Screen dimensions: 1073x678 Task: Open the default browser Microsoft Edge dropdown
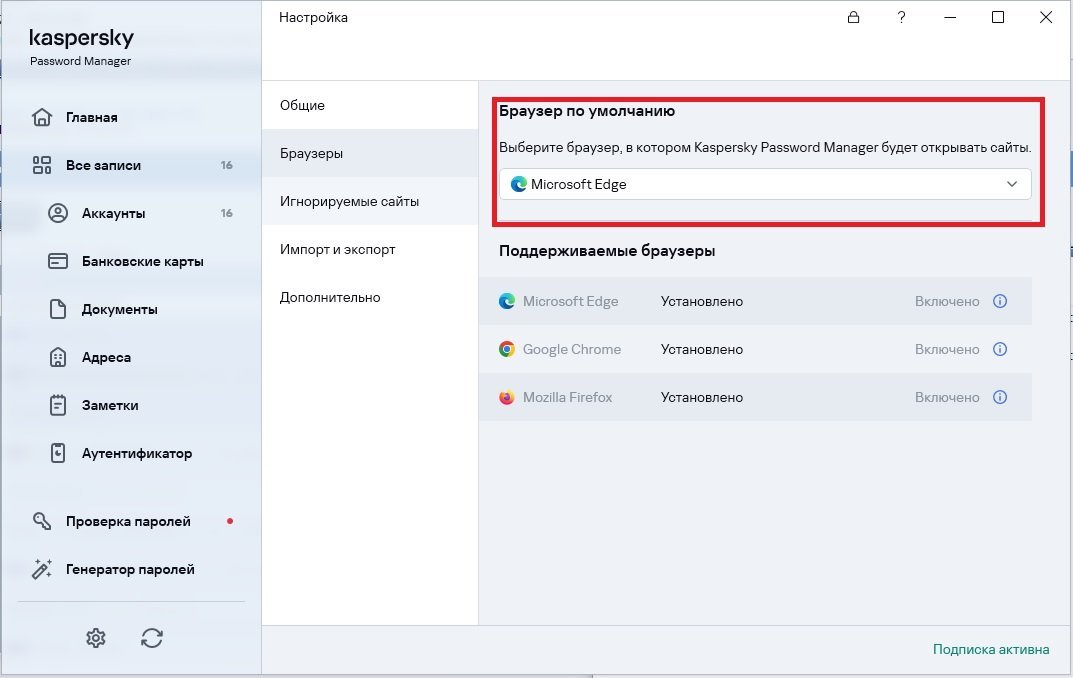click(x=765, y=184)
